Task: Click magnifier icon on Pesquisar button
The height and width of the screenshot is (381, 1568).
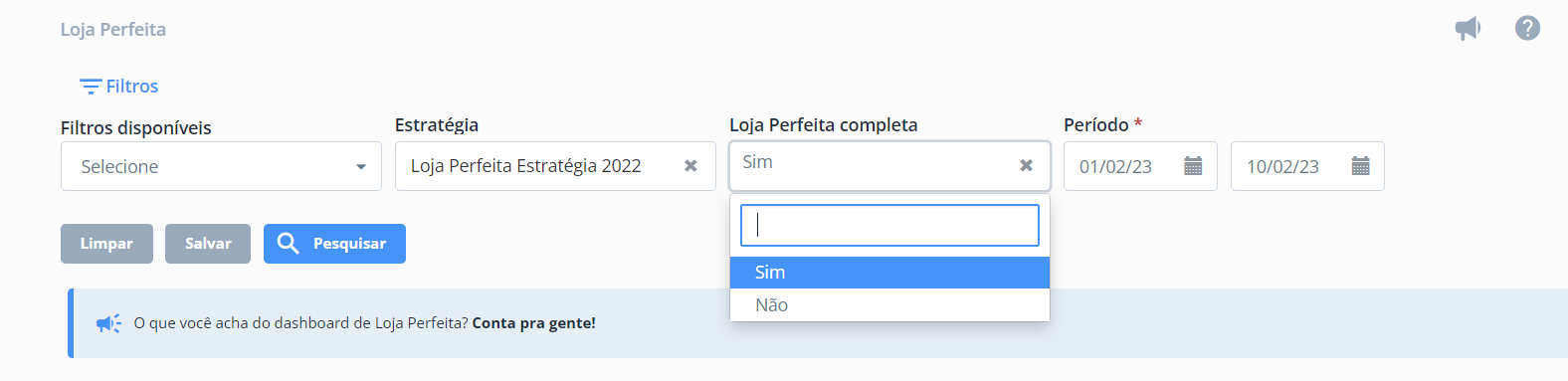Action: pyautogui.click(x=288, y=243)
